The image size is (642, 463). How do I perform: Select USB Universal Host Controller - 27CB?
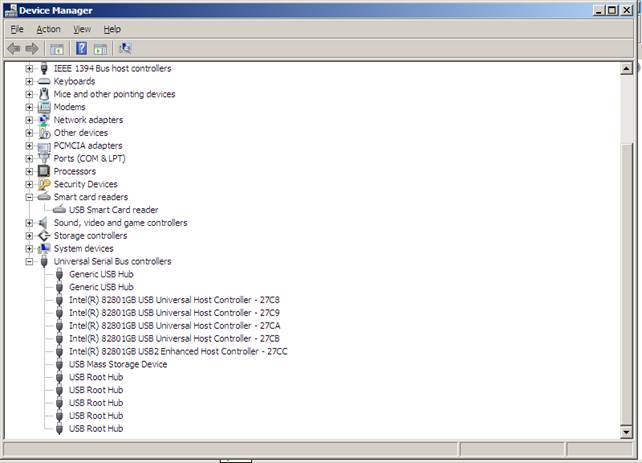click(x=174, y=339)
